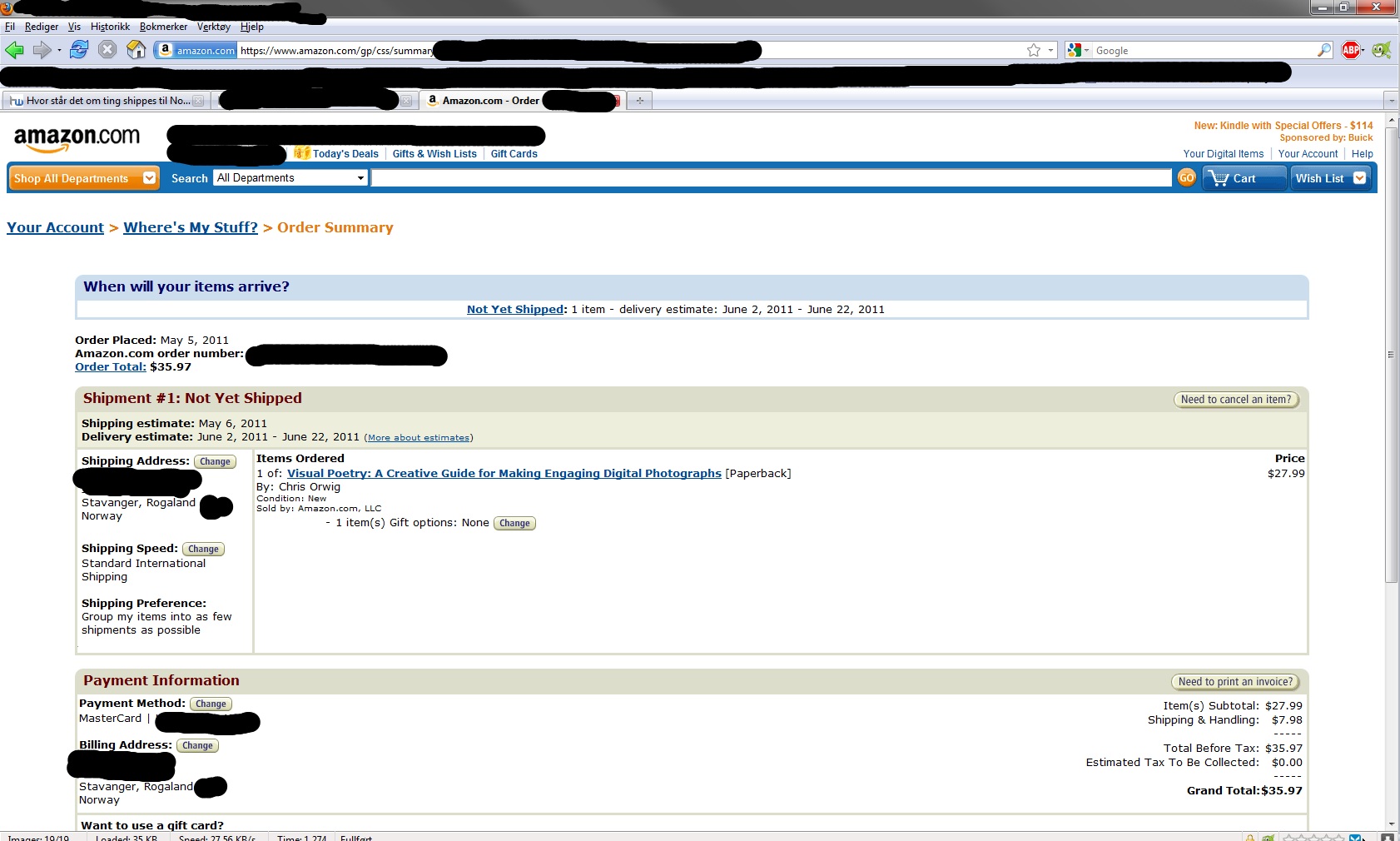Image resolution: width=1400 pixels, height=841 pixels.
Task: Open the Verktøy menu
Action: (x=214, y=27)
